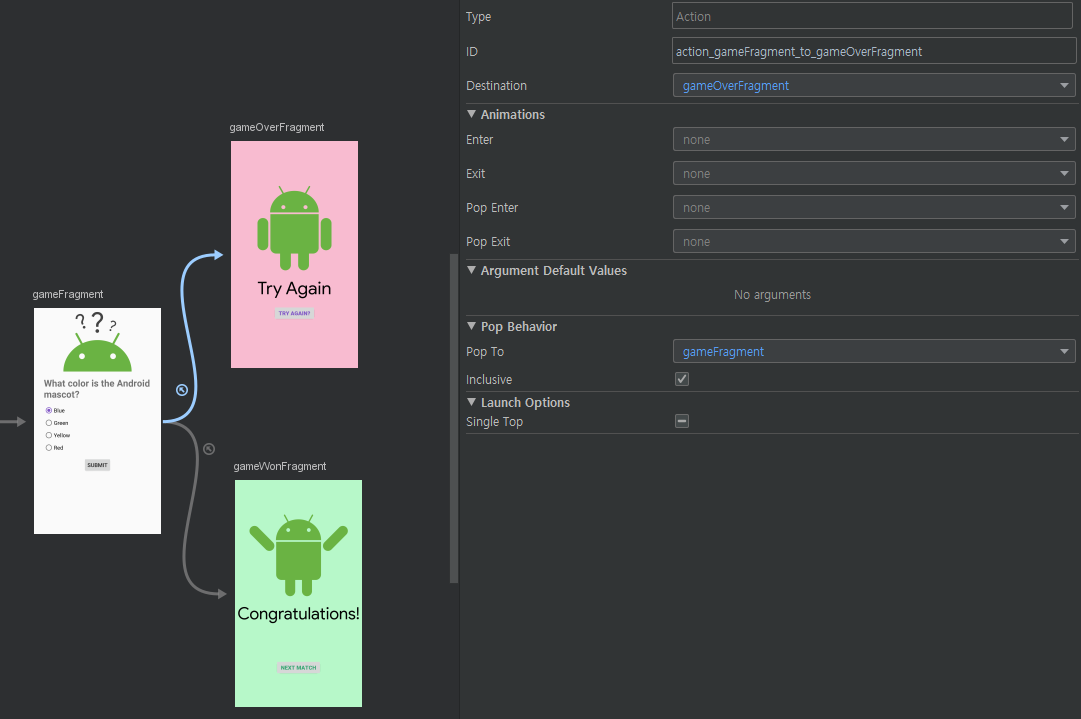Viewport: 1081px width, 719px height.
Task: Click the Type field showing Action
Action: 872,16
